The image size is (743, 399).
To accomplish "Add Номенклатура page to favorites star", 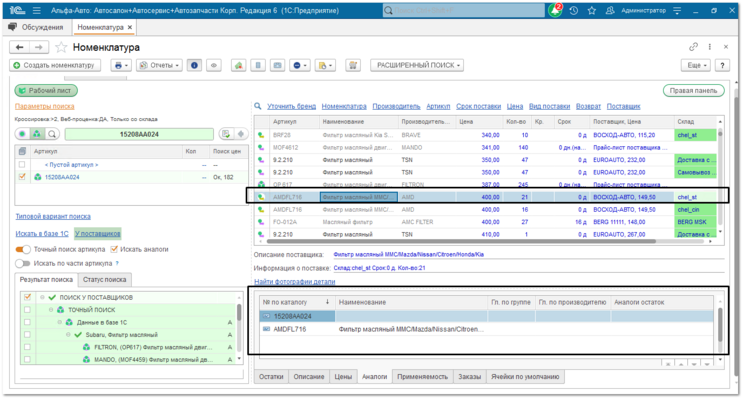I will pos(61,47).
